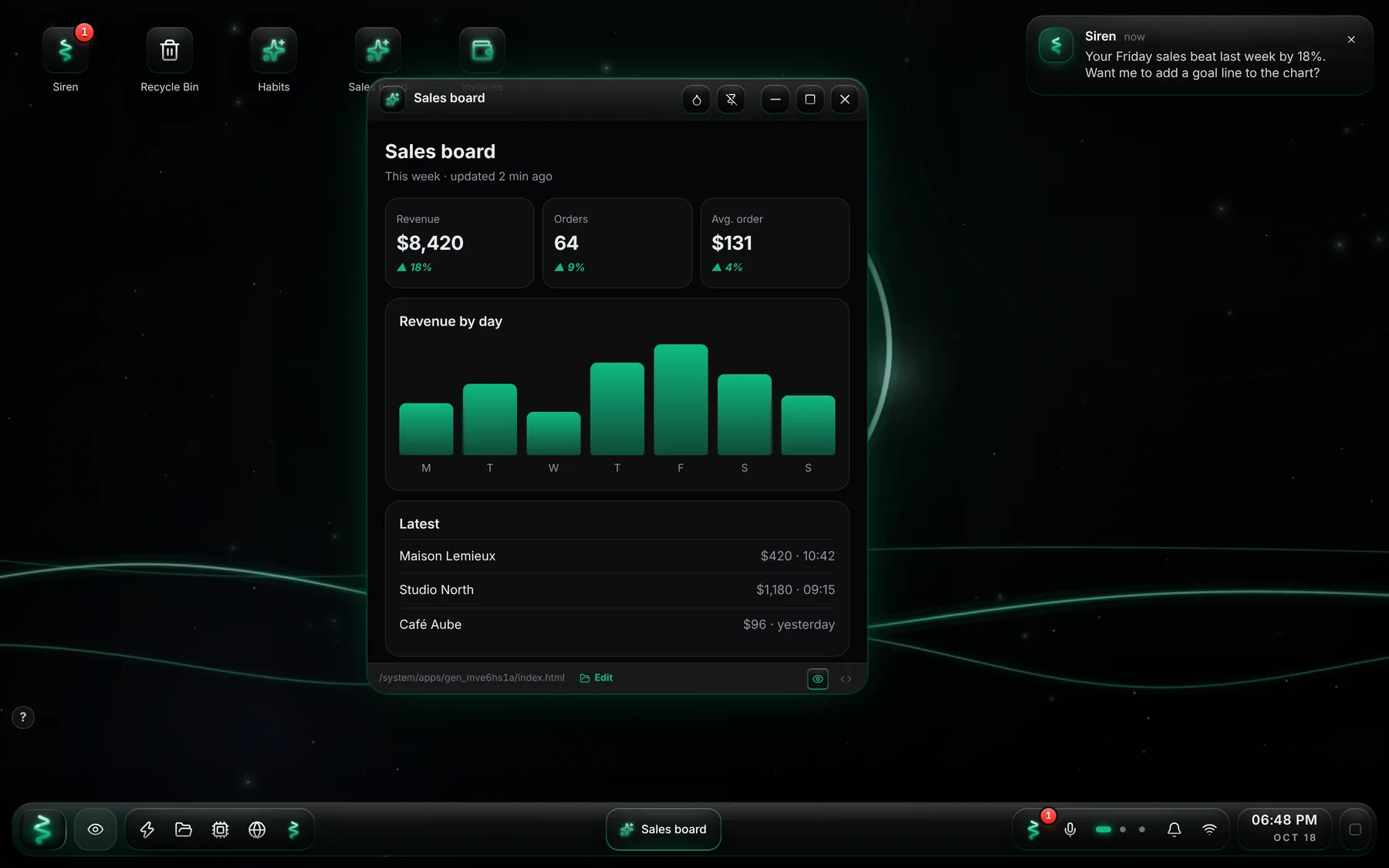
Task: Open the Invoices wallet desktop icon
Action: (482, 50)
